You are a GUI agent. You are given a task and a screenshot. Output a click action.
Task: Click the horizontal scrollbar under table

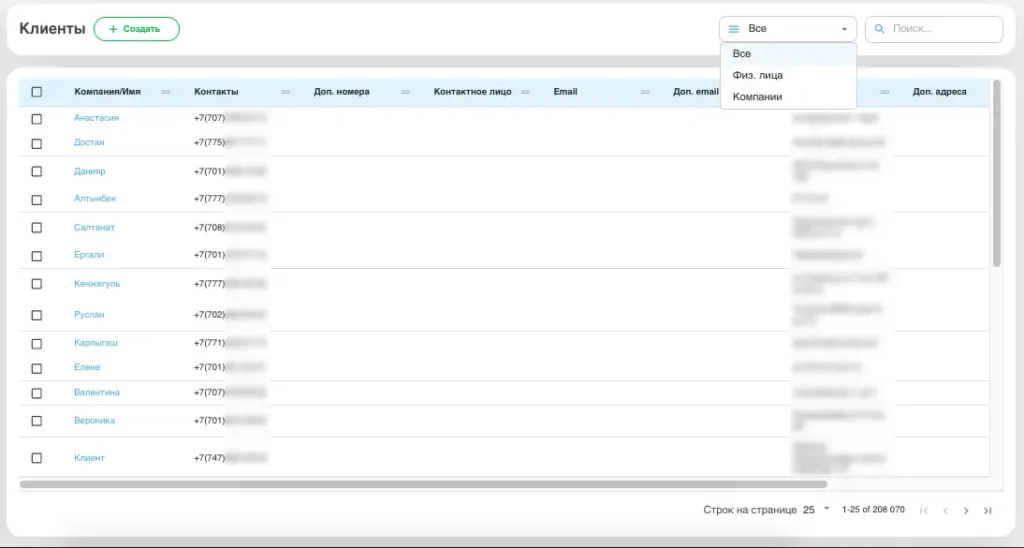click(420, 484)
